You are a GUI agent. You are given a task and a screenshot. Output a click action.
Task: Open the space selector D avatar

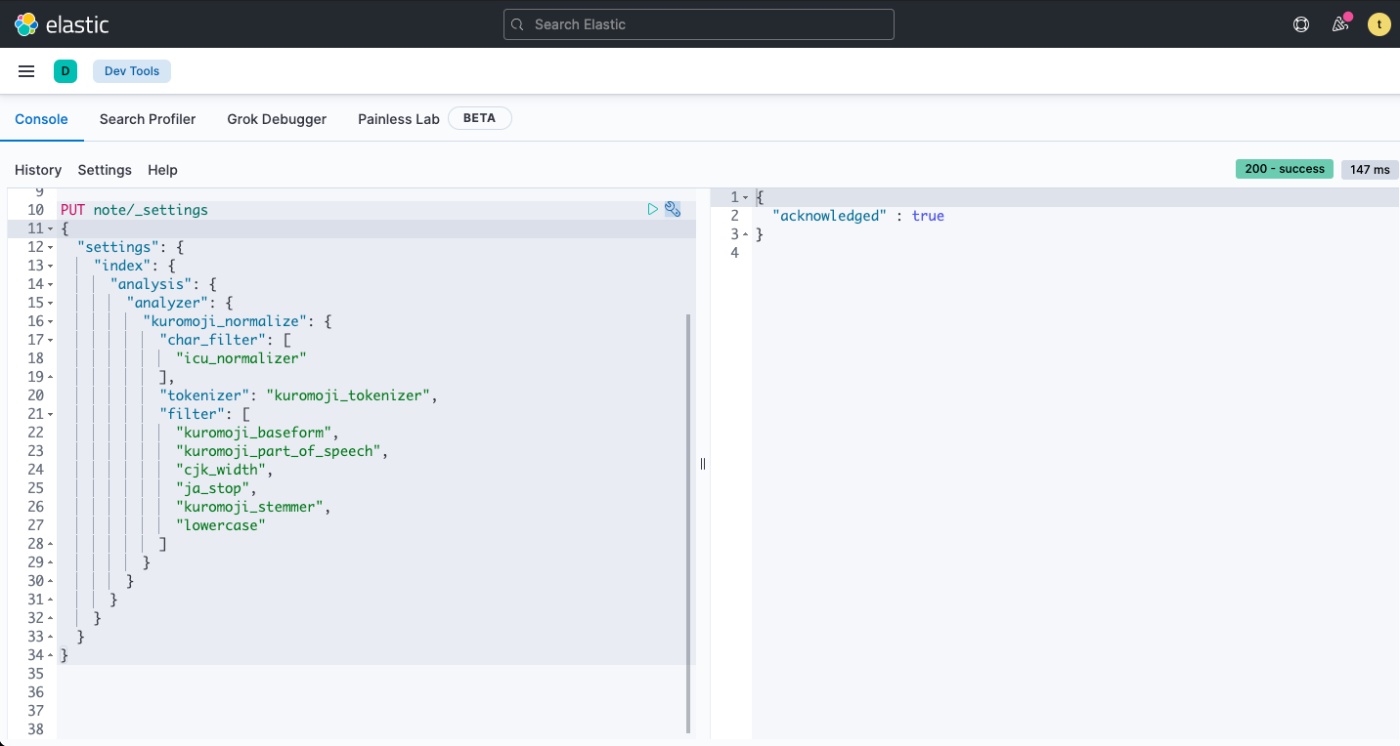(65, 71)
